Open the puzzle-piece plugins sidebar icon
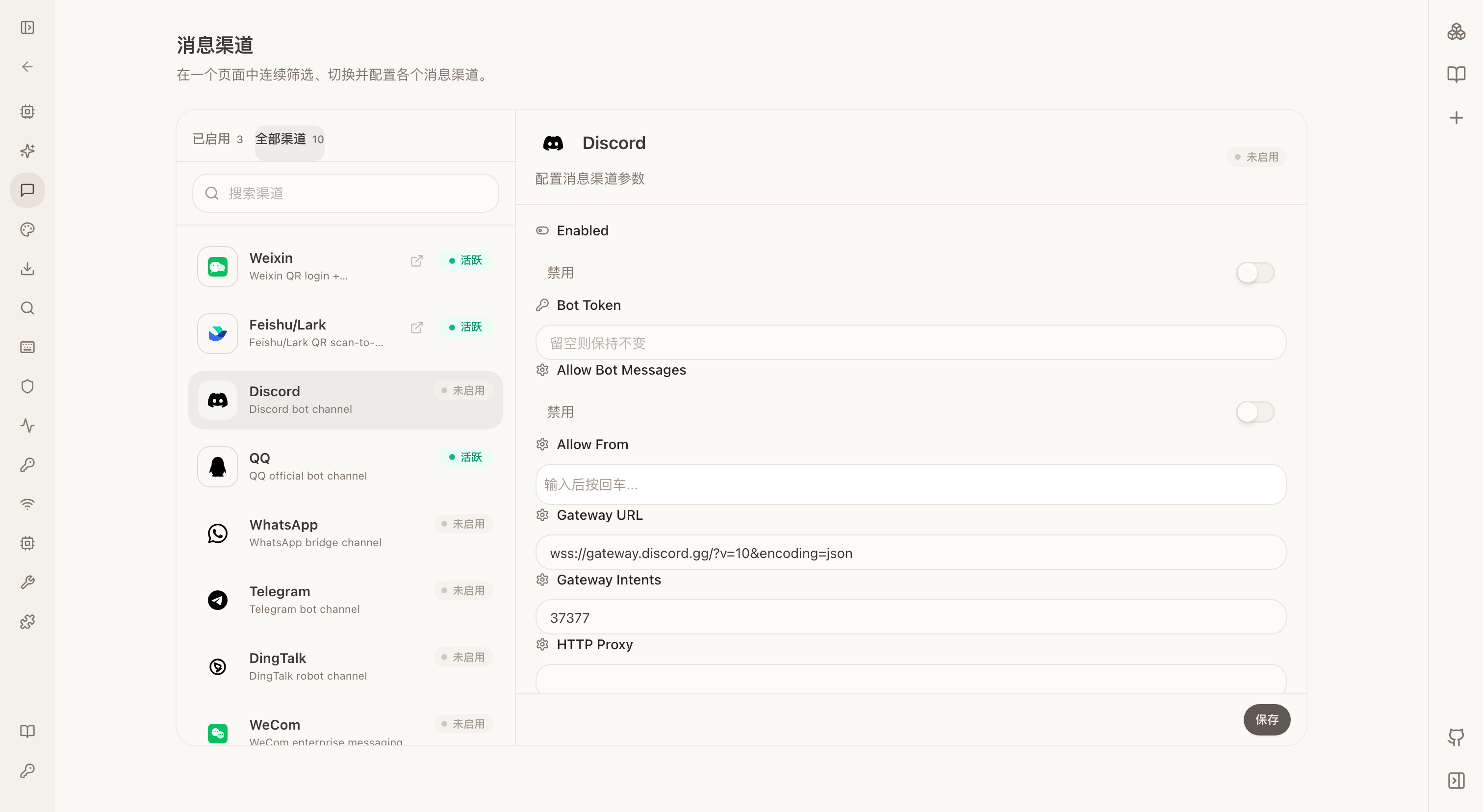1483x812 pixels. pyautogui.click(x=27, y=622)
